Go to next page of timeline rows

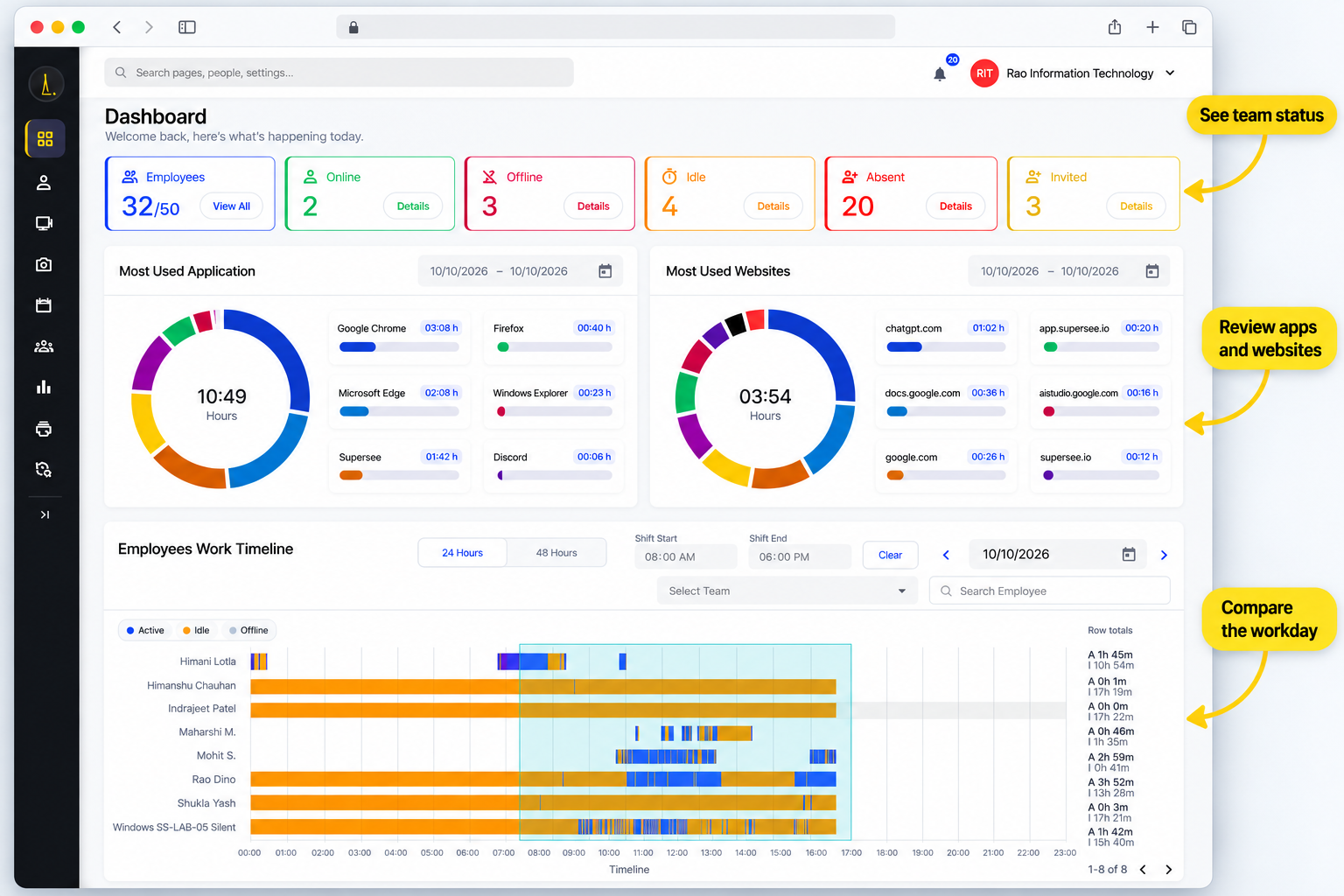[1168, 870]
